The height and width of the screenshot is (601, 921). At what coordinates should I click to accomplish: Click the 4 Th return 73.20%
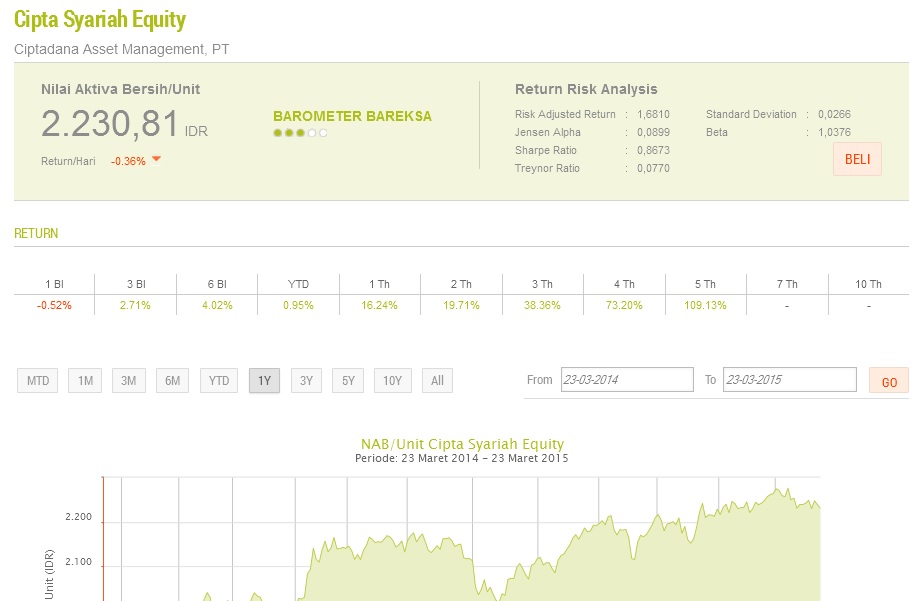click(624, 305)
